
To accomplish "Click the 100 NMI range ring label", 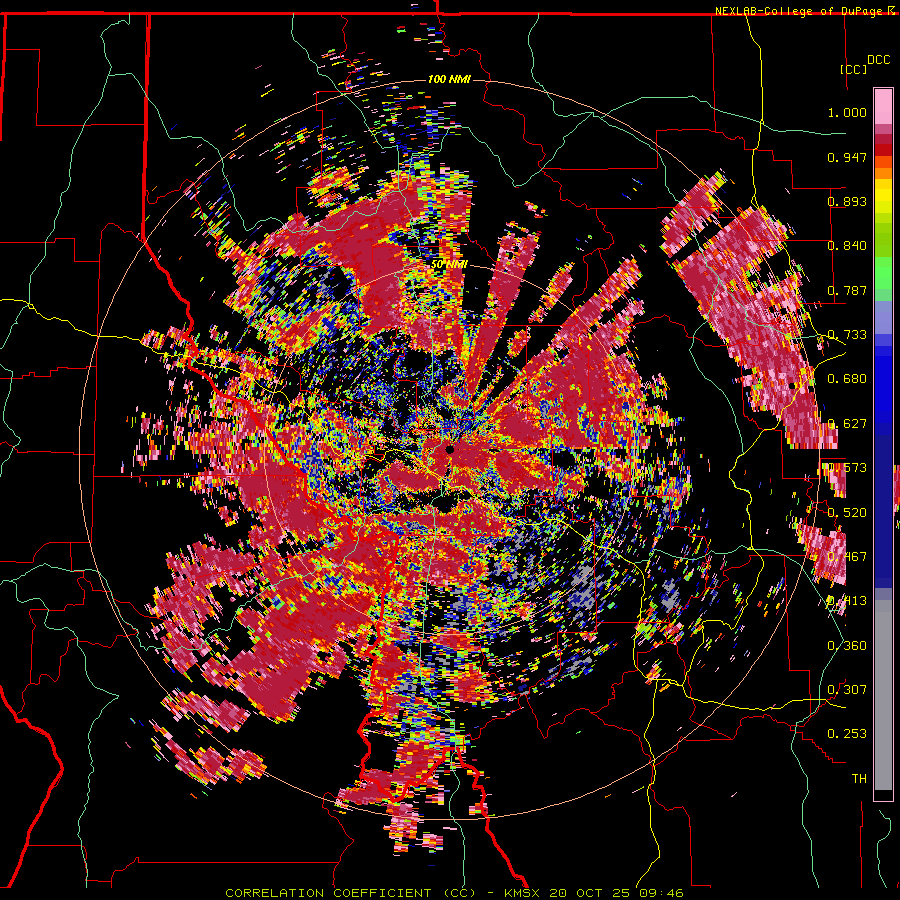I will tap(449, 79).
